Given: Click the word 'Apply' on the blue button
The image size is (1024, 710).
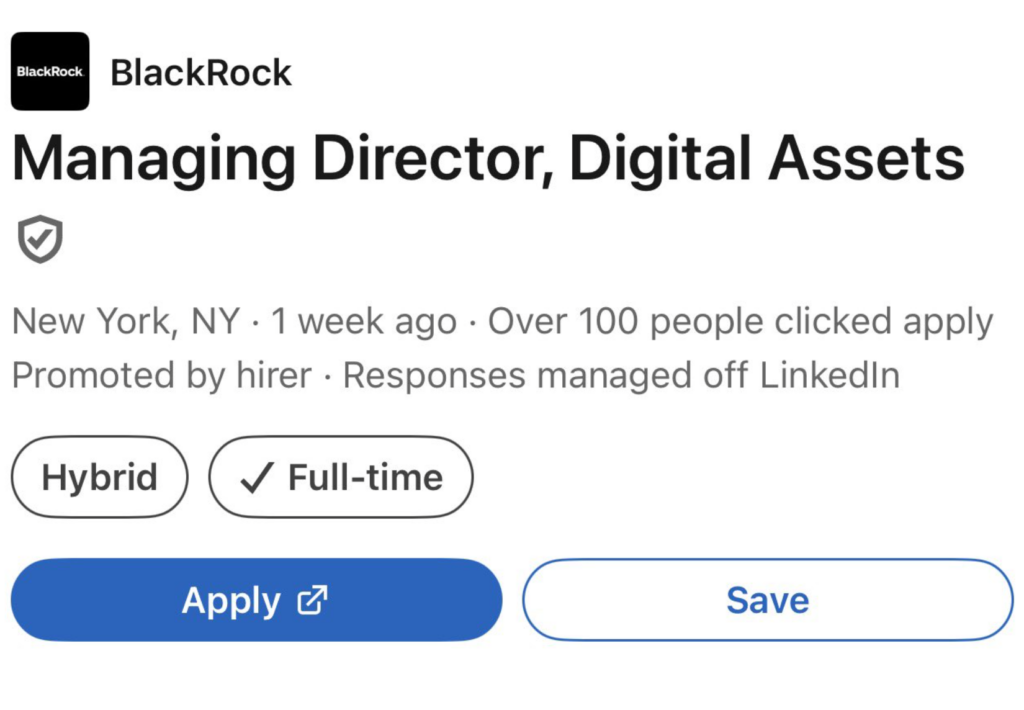Looking at the screenshot, I should [x=231, y=600].
